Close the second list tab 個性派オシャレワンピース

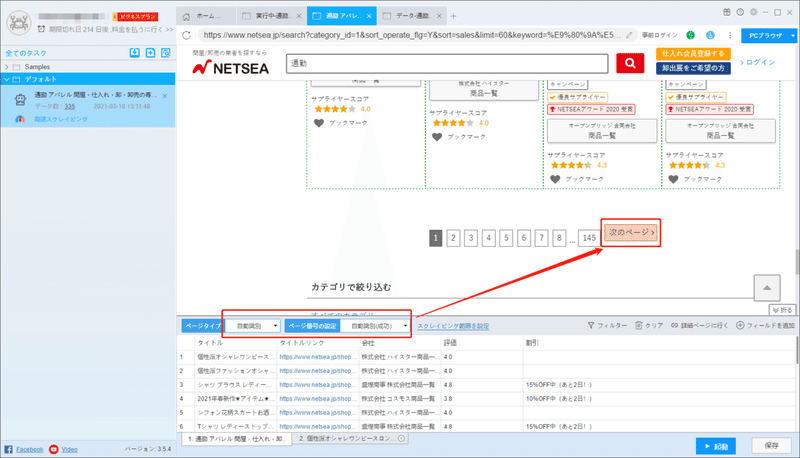point(401,439)
